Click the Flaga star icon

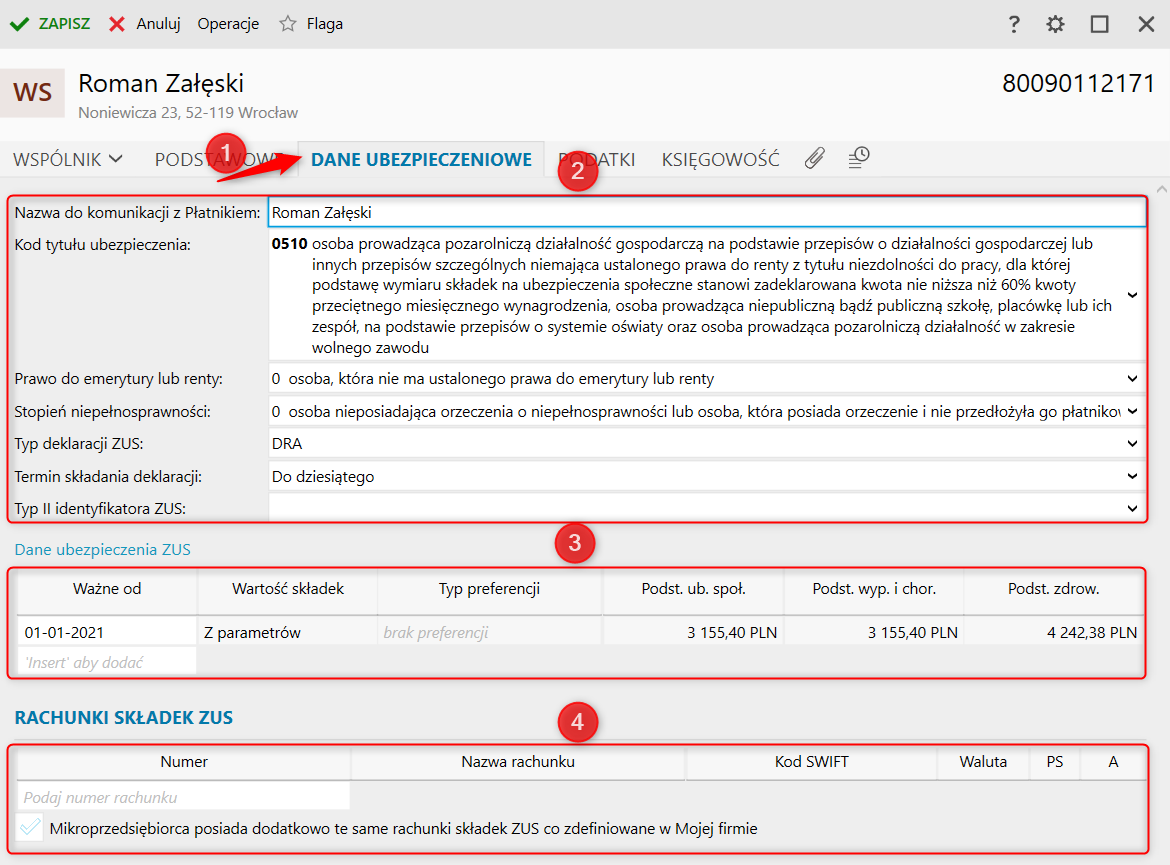coord(287,24)
